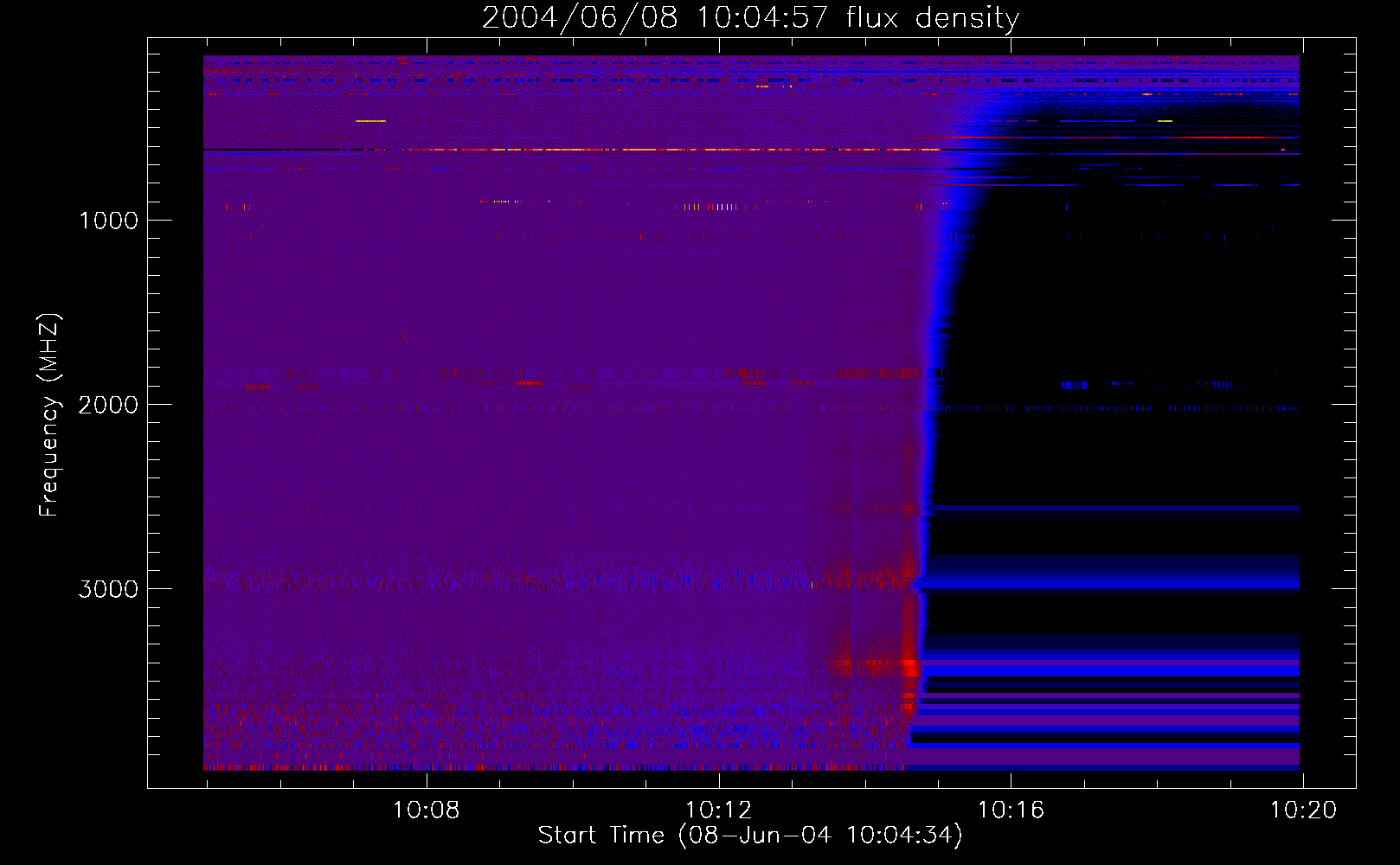Select the 10:12 time tick label

[x=718, y=811]
